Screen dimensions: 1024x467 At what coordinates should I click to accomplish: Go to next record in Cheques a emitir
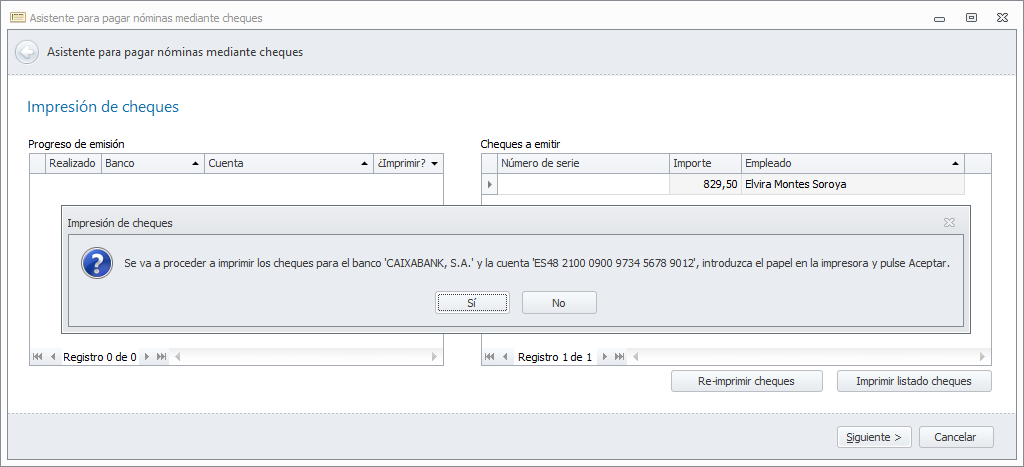[605, 357]
